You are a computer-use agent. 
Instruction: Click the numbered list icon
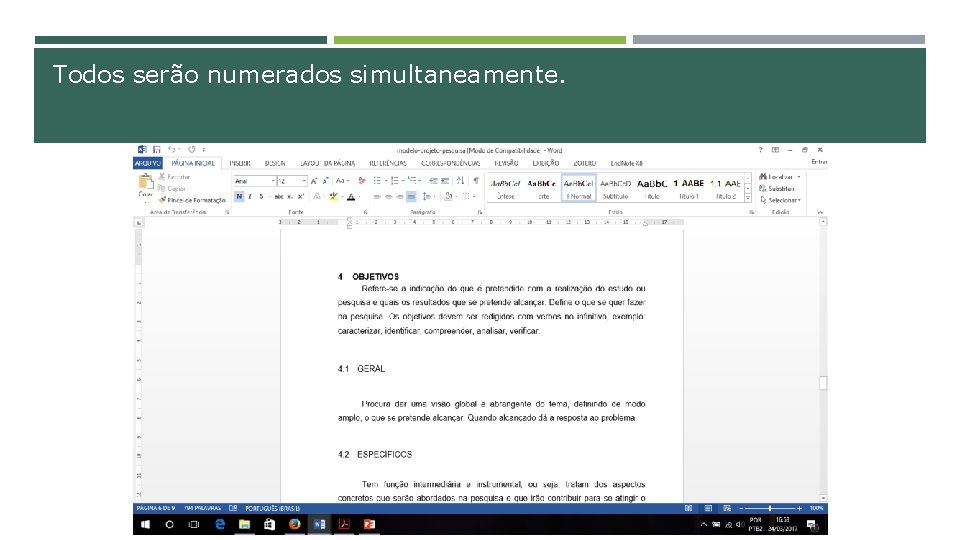[x=395, y=181]
